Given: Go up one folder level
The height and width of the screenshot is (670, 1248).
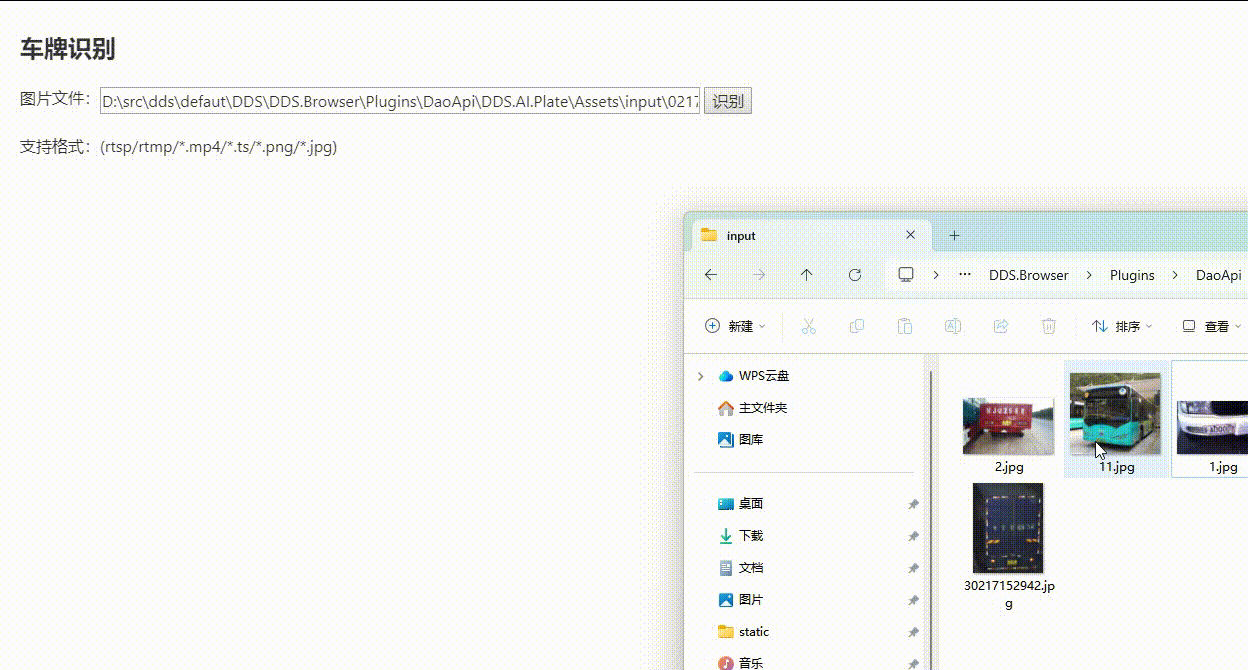Looking at the screenshot, I should pos(807,275).
